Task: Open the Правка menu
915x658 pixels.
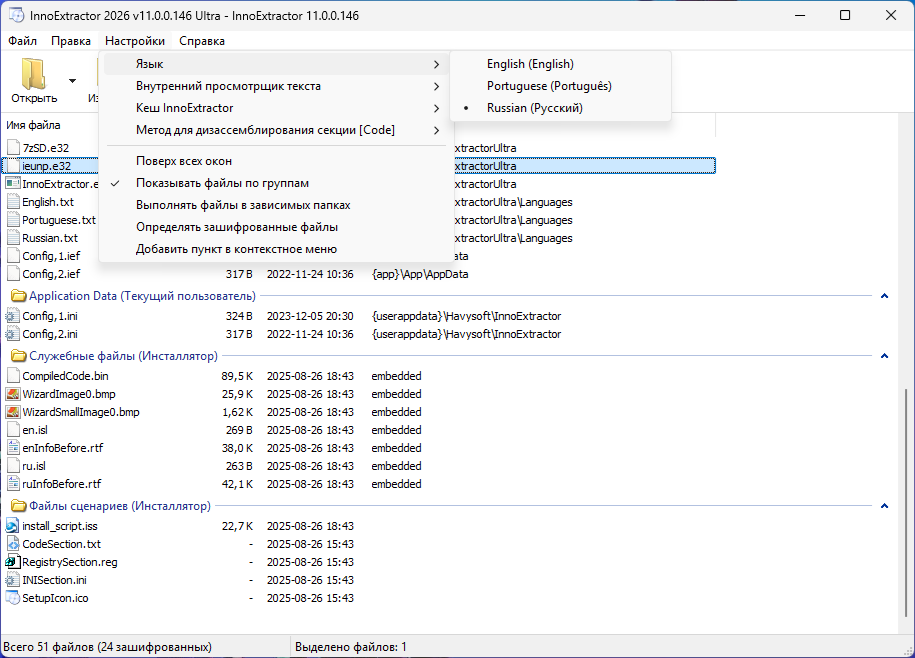Action: (x=71, y=41)
